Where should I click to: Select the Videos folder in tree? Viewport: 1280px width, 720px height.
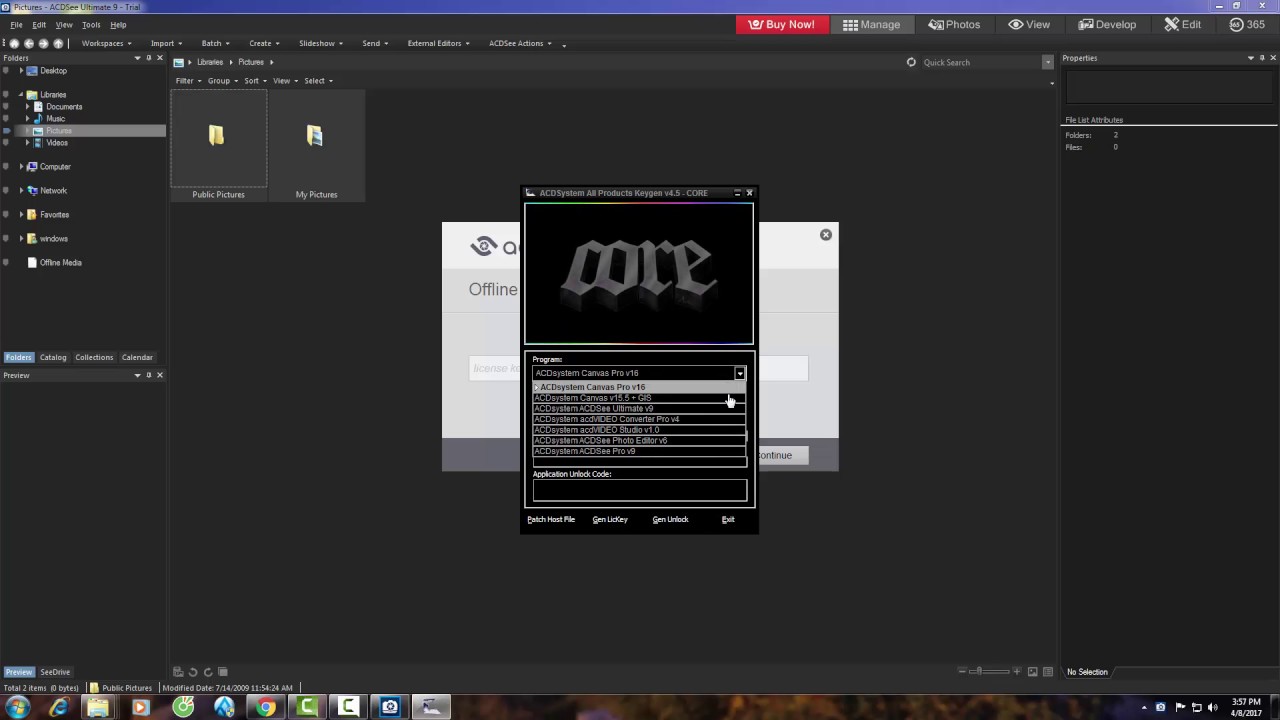pyautogui.click(x=57, y=143)
